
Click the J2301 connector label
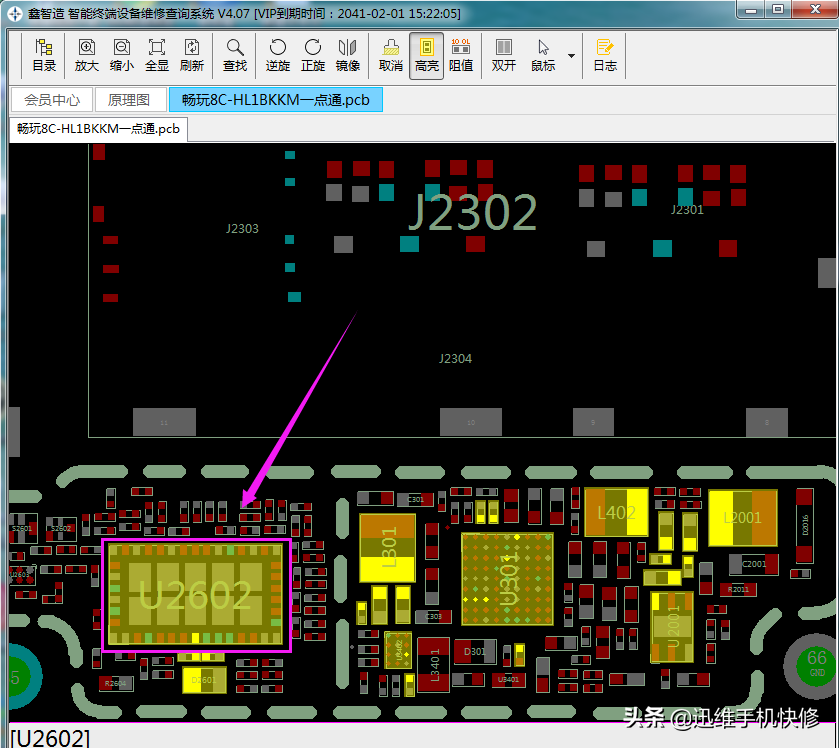pos(687,210)
